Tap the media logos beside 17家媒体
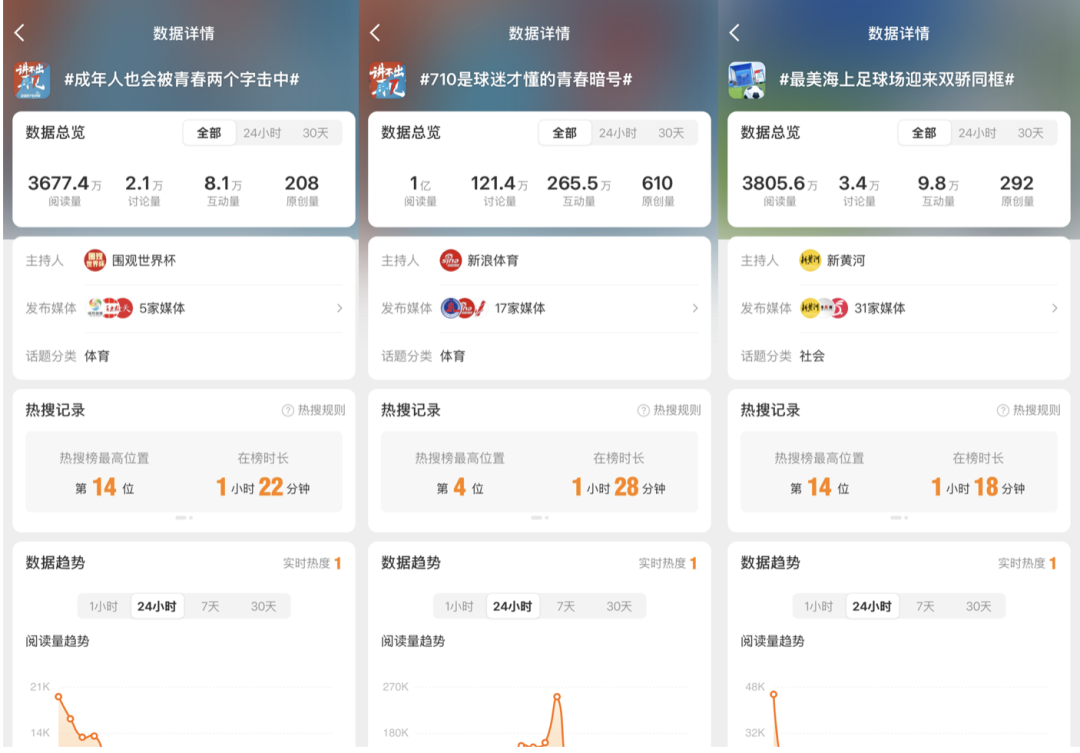The height and width of the screenshot is (753, 1080). [464, 308]
